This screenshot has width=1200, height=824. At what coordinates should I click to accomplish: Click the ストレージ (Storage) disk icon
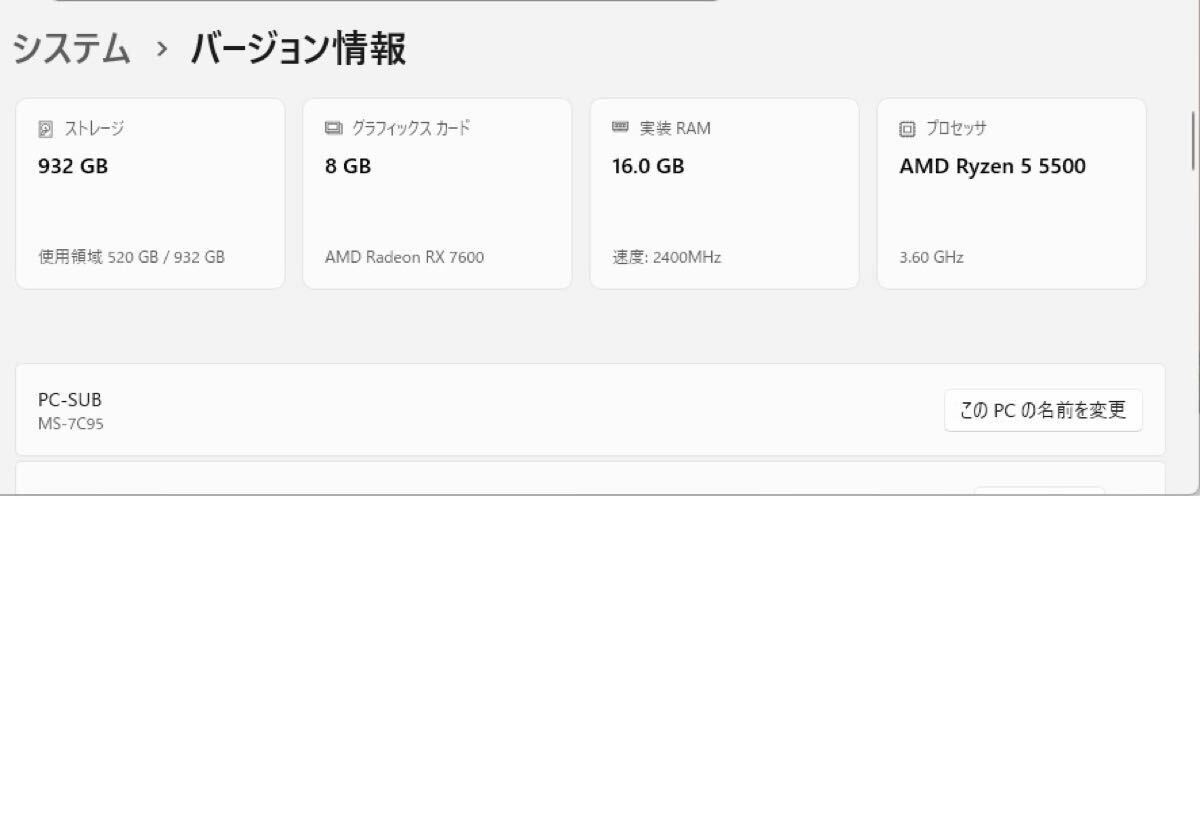coord(44,128)
